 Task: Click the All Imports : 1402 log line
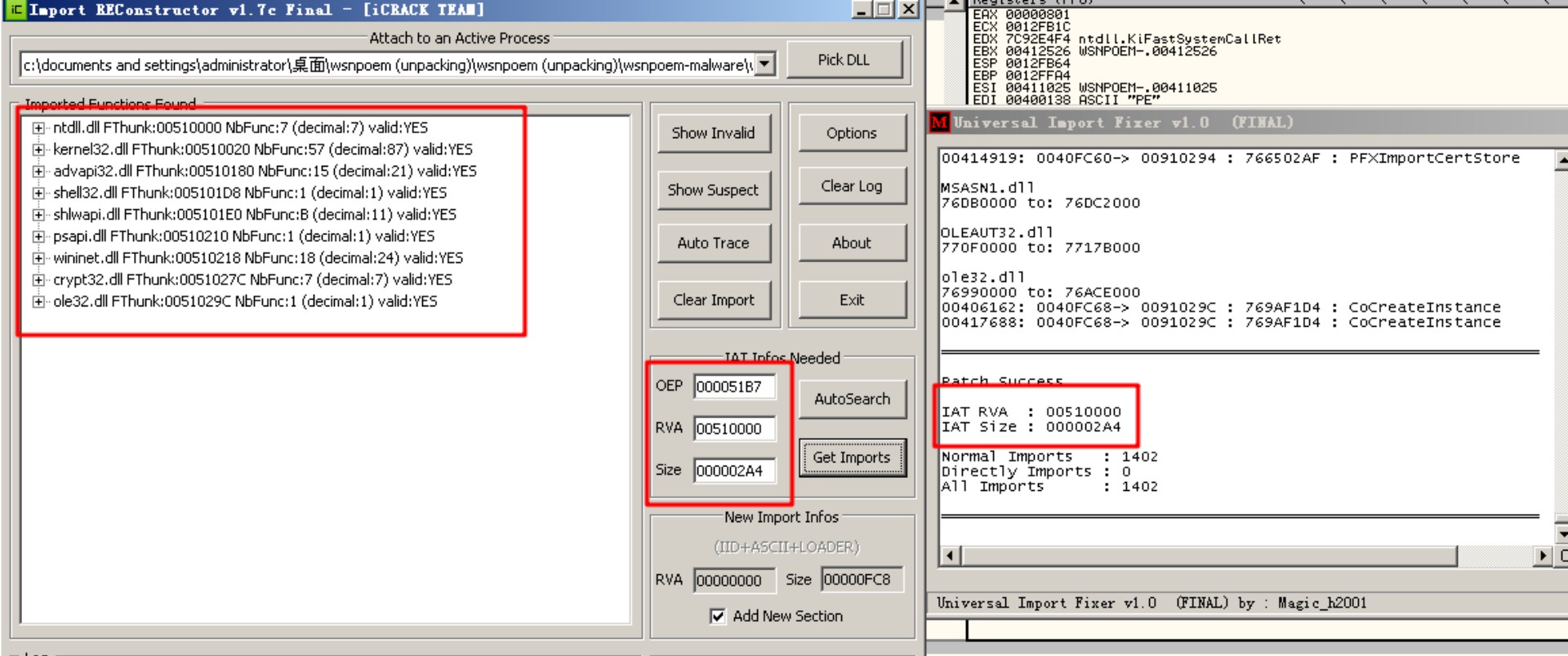(x=1049, y=487)
